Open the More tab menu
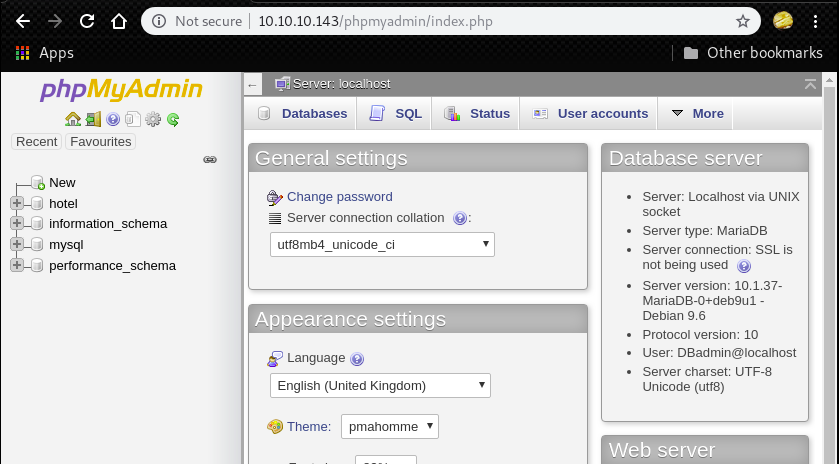Screen dimensions: 839x464 click(697, 114)
